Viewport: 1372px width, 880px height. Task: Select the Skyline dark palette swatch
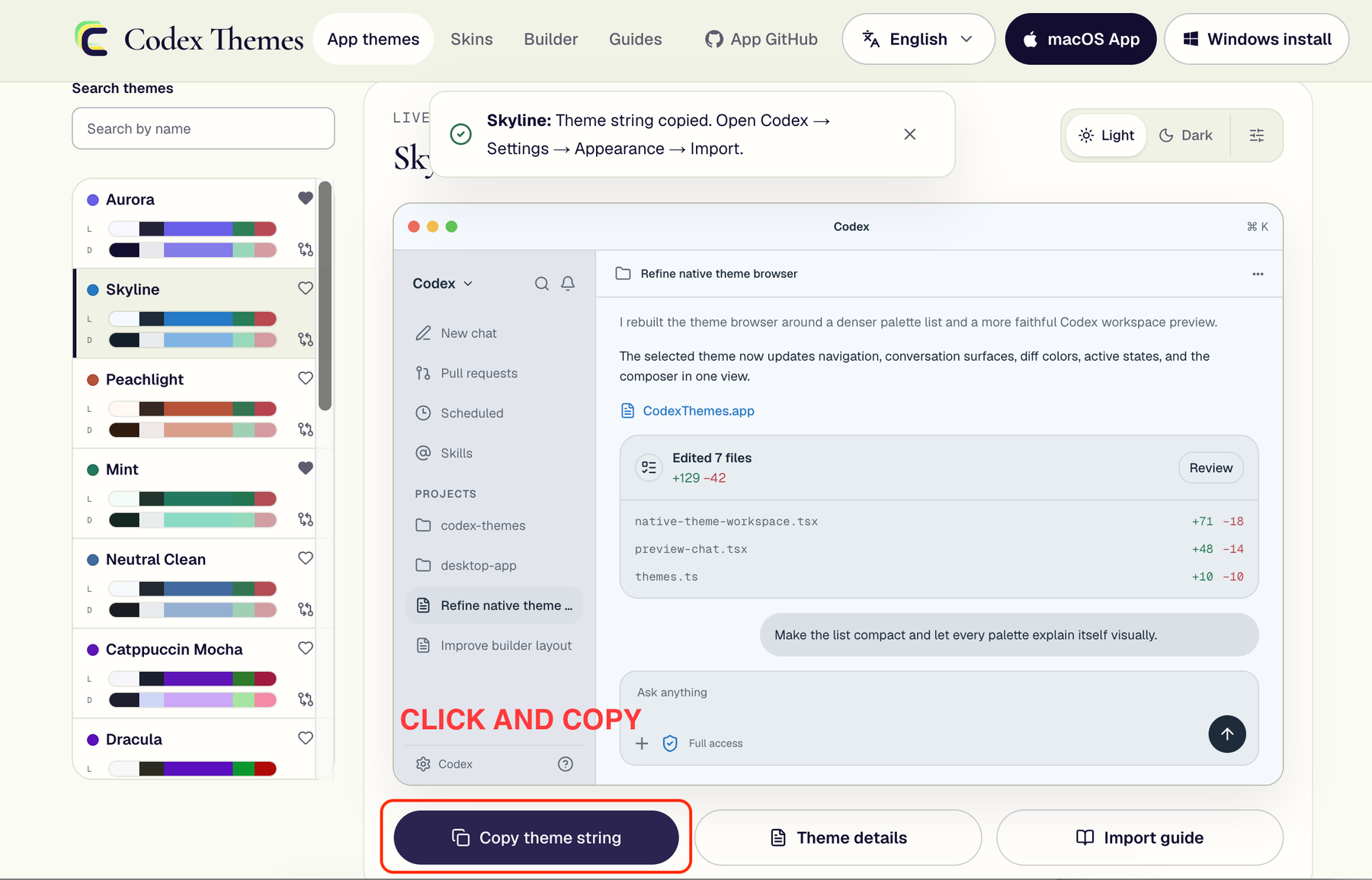point(192,340)
